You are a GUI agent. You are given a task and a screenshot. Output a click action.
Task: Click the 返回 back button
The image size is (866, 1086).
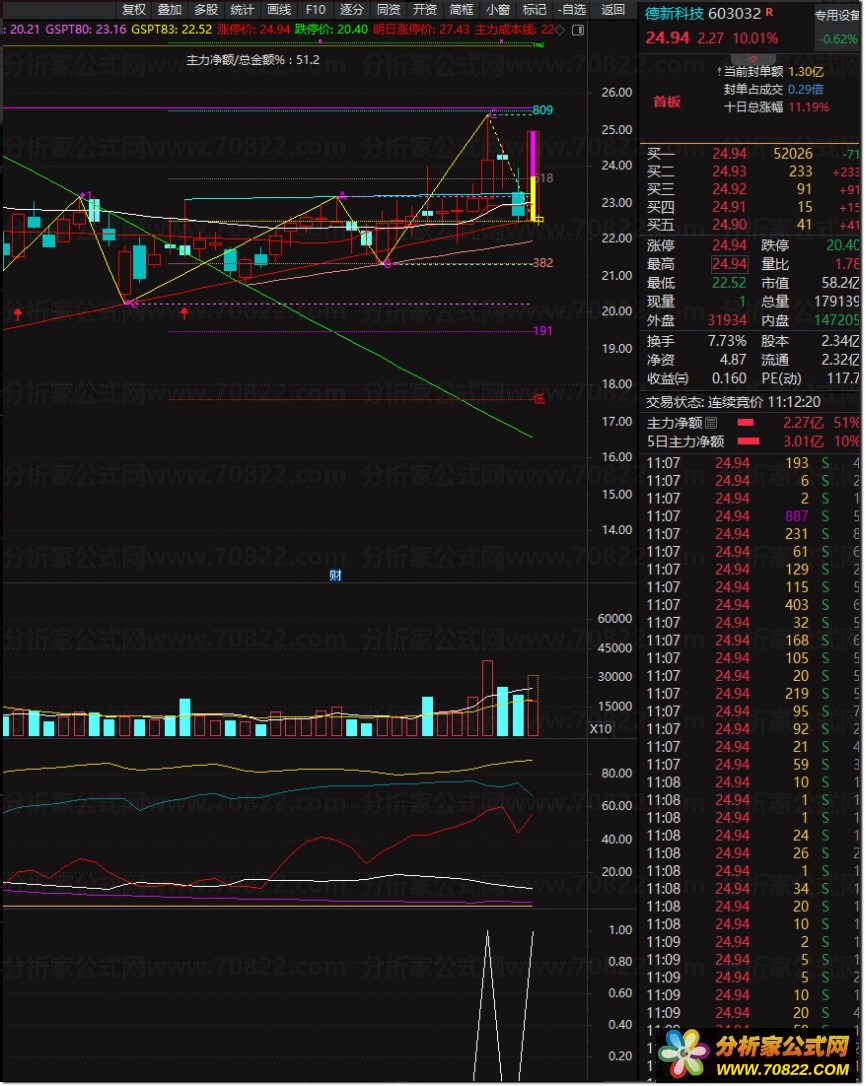pyautogui.click(x=612, y=9)
